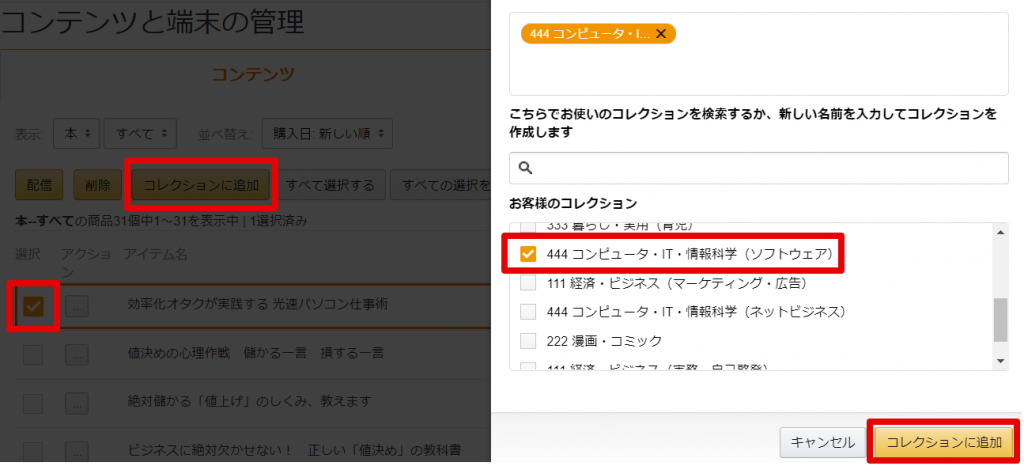Click the 配信 button
This screenshot has width=1024, height=466.
click(x=39, y=185)
